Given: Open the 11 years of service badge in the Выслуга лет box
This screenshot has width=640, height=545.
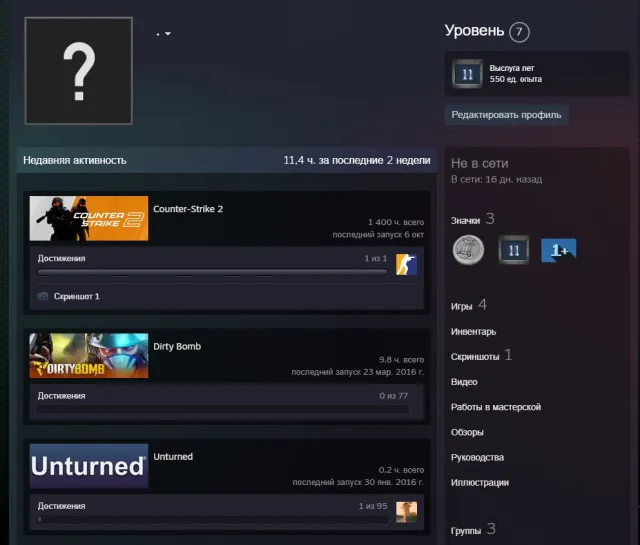Looking at the screenshot, I should tap(467, 74).
